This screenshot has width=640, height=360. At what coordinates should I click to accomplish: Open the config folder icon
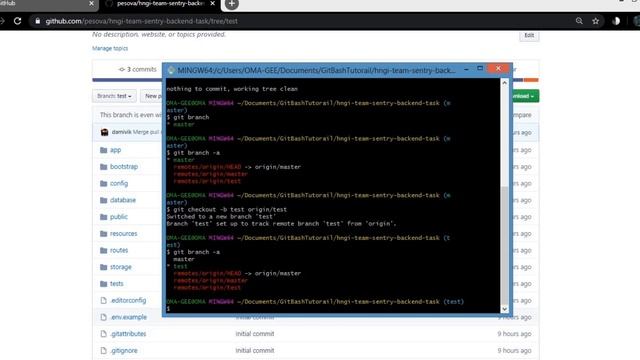[x=104, y=184]
